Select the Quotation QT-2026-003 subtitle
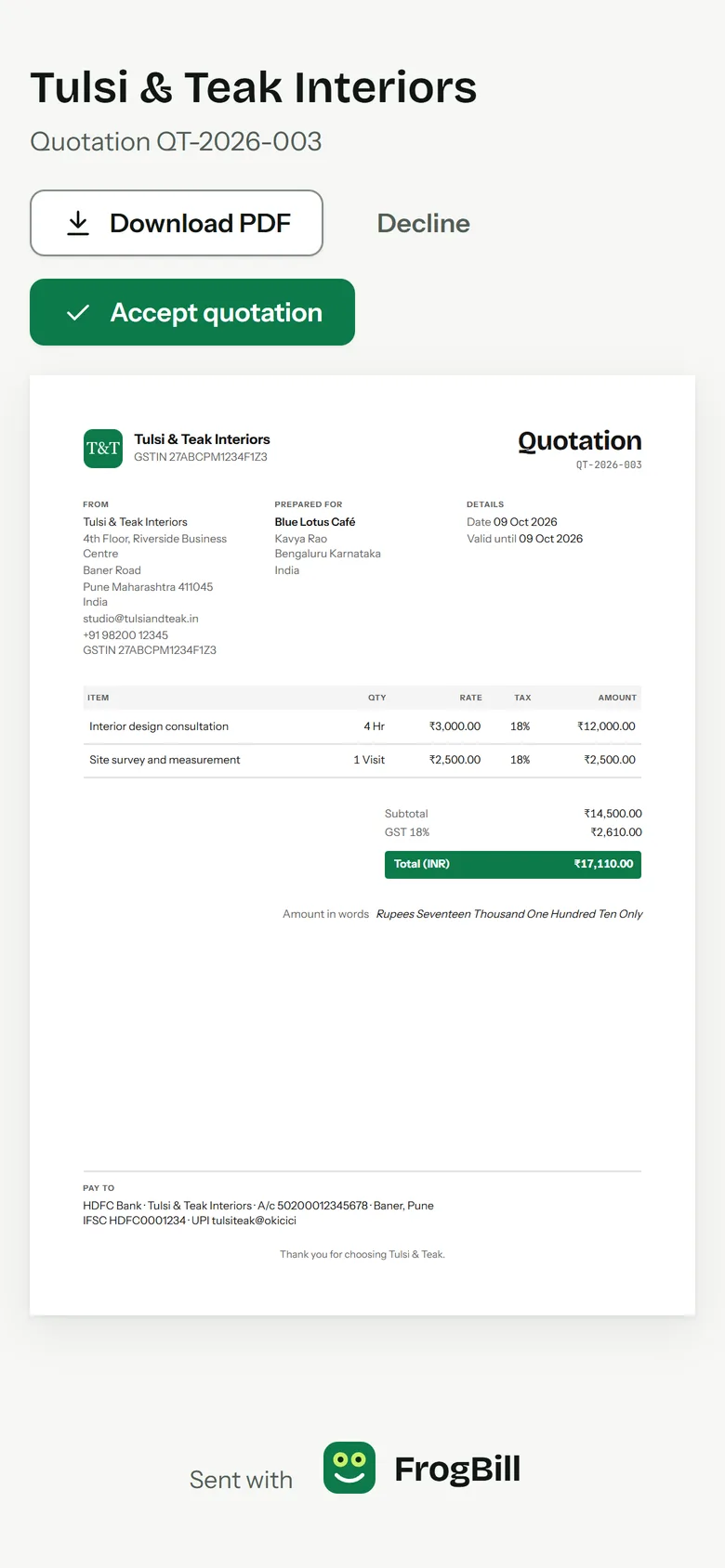 [177, 141]
